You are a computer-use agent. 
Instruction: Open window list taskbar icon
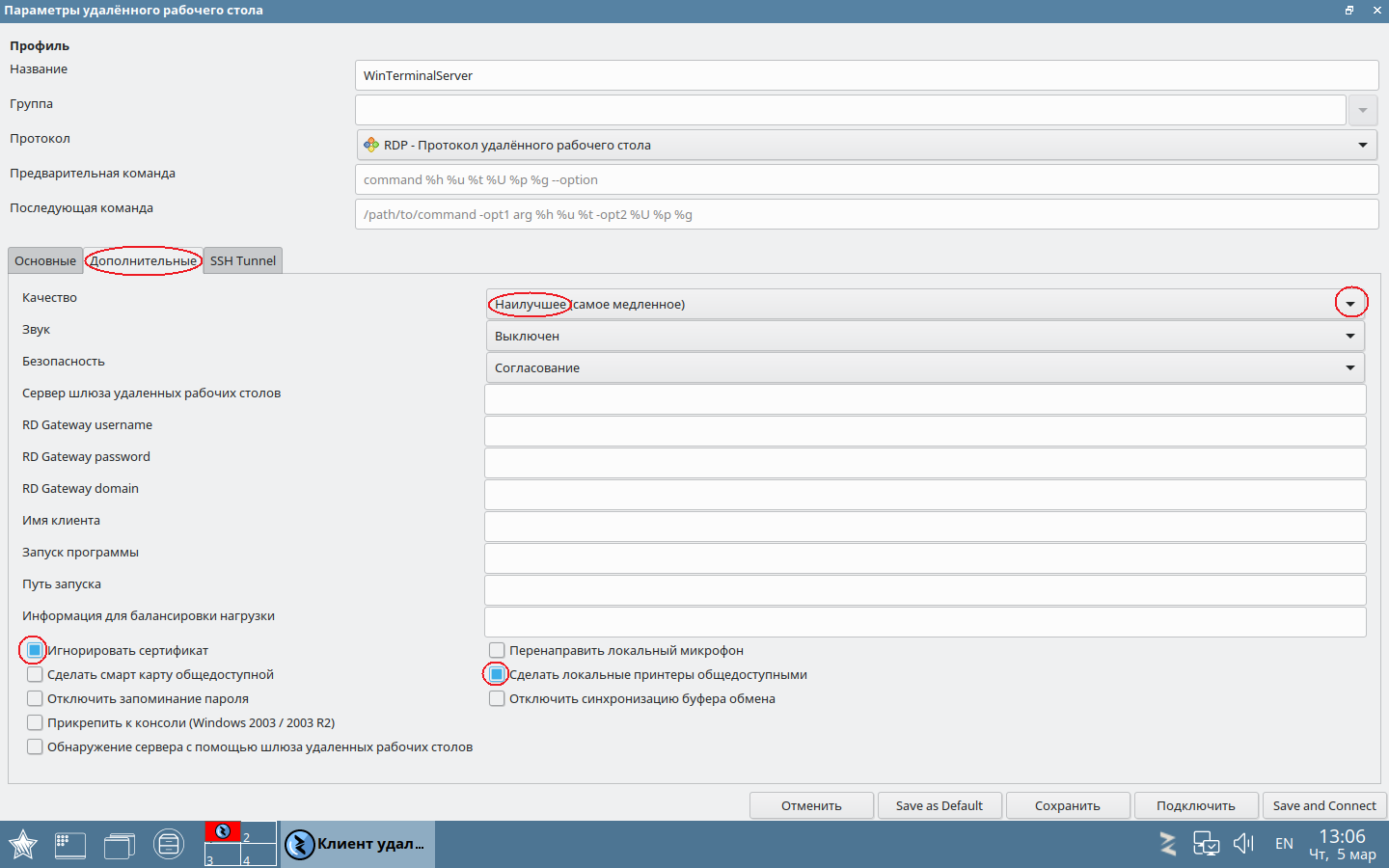120,845
